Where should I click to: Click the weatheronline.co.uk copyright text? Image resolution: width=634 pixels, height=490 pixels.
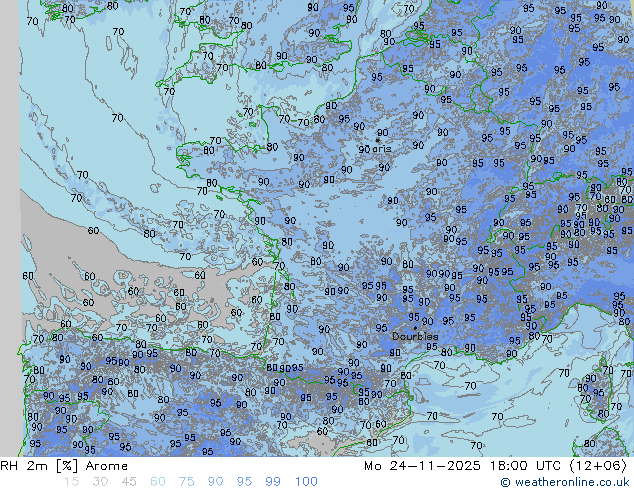tap(565, 482)
